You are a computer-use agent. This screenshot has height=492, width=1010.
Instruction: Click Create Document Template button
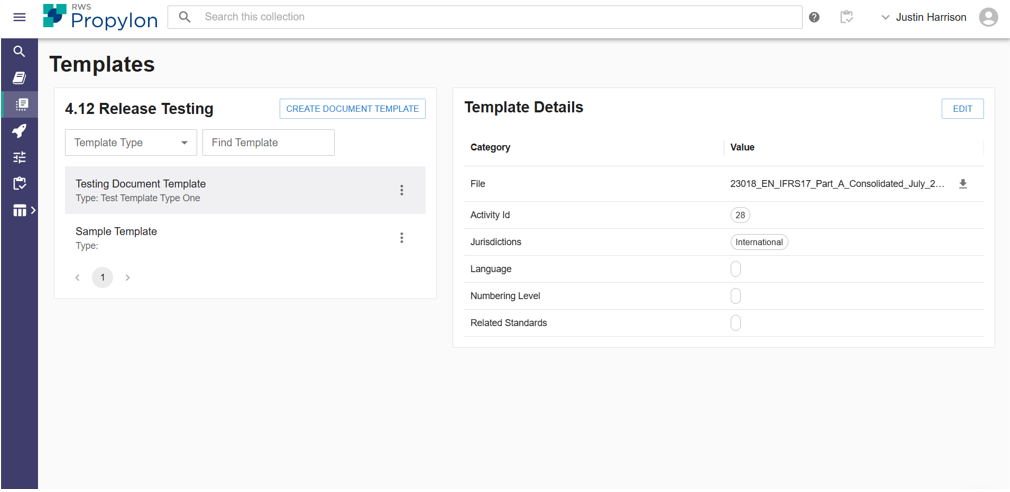pos(352,109)
